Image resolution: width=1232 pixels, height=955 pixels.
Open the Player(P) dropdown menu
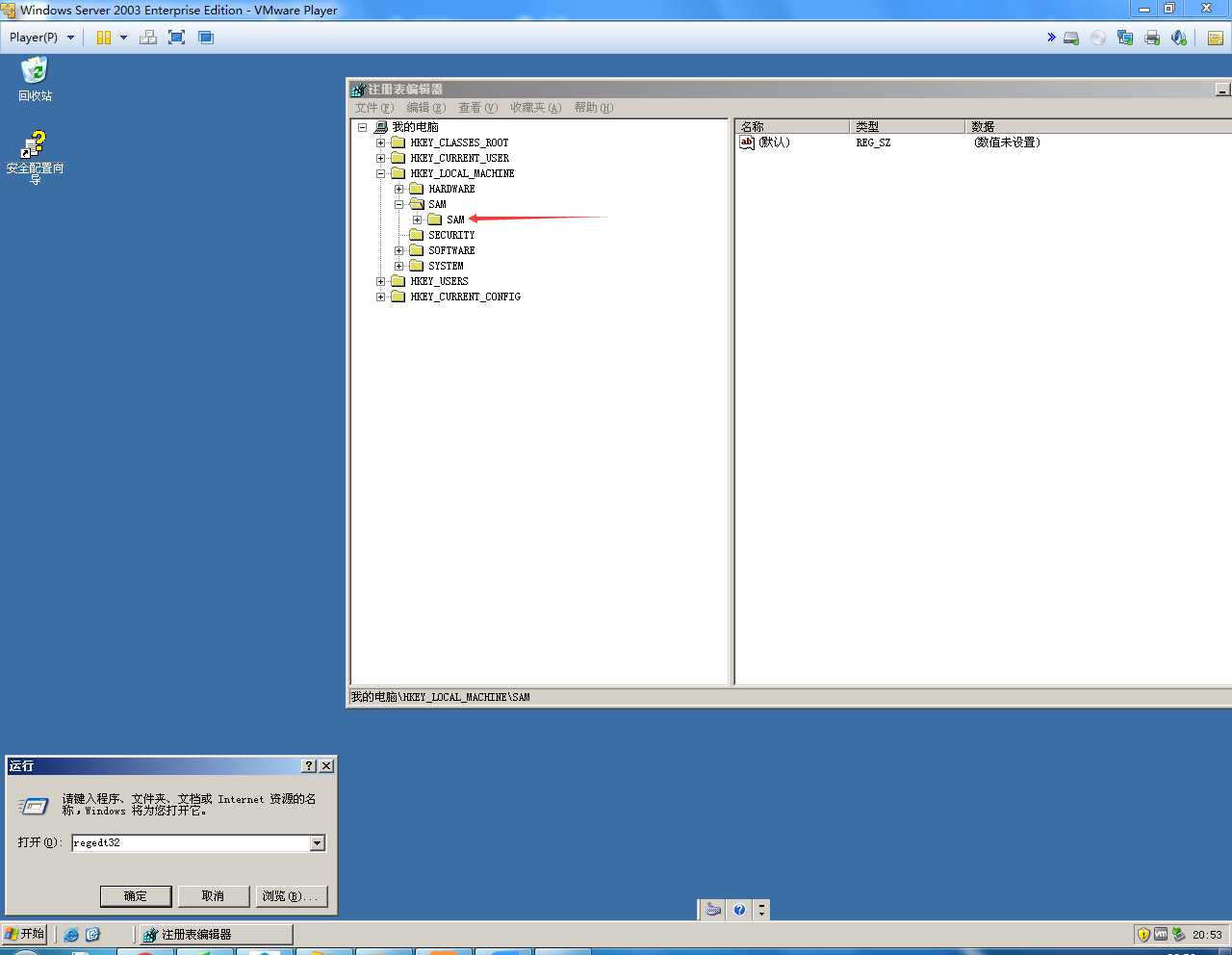coord(41,38)
